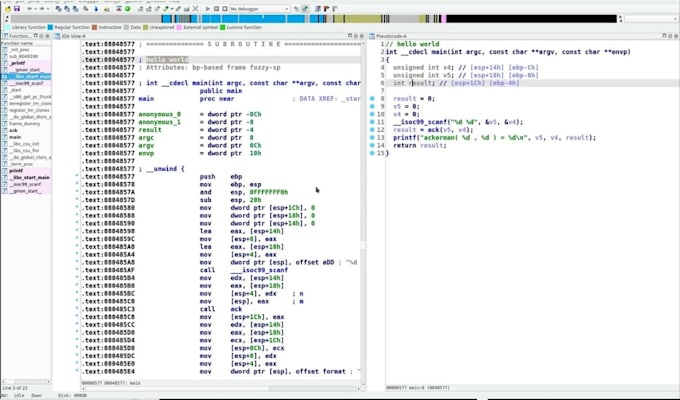The height and width of the screenshot is (400, 680).
Task: Toggle breakpoint dot on line 11 scanf call
Action: (372, 122)
